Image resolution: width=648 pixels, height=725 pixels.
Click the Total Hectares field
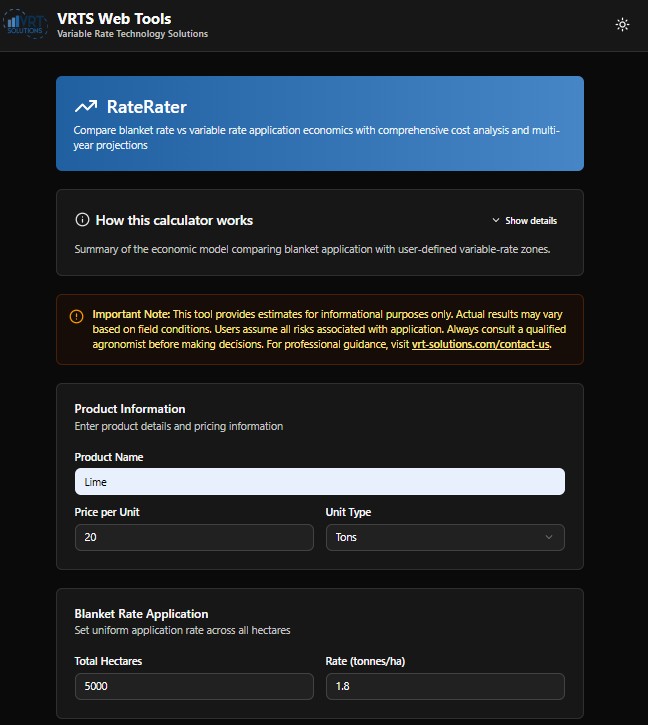pos(194,686)
